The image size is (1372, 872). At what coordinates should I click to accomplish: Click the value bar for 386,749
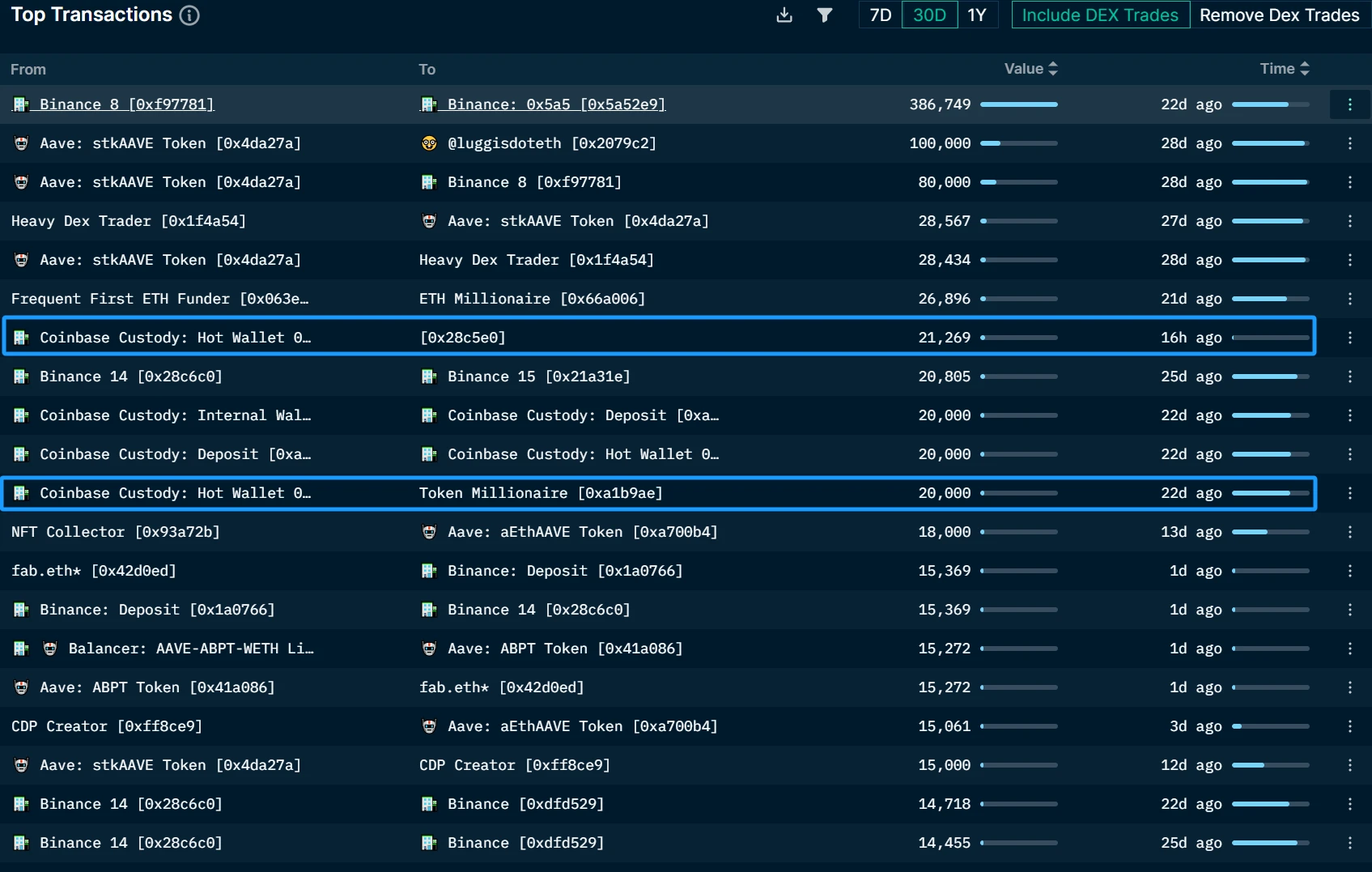point(1019,104)
